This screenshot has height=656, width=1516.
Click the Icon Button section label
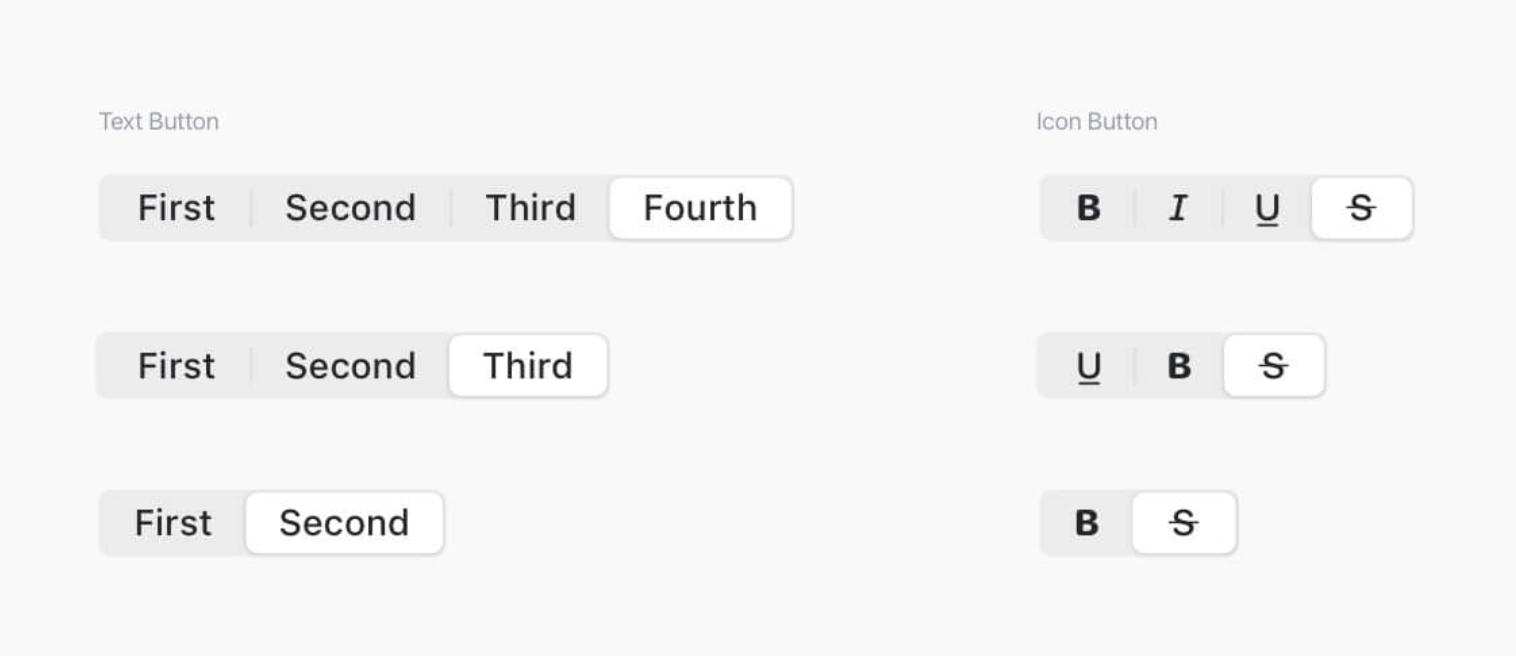[1097, 122]
